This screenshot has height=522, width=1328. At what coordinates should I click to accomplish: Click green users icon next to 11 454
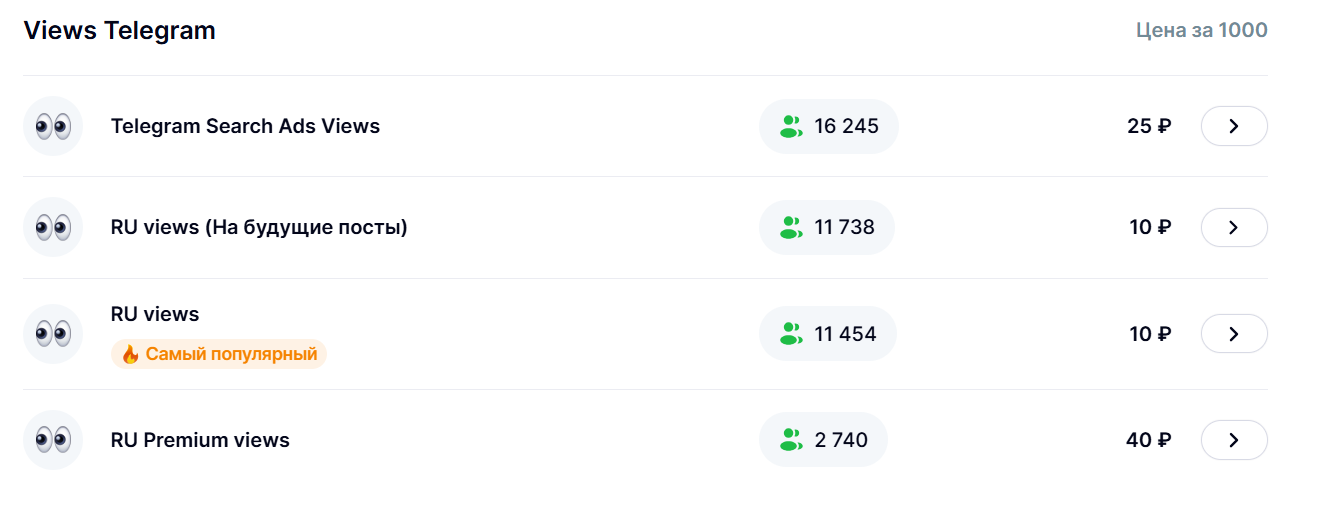[x=791, y=334]
